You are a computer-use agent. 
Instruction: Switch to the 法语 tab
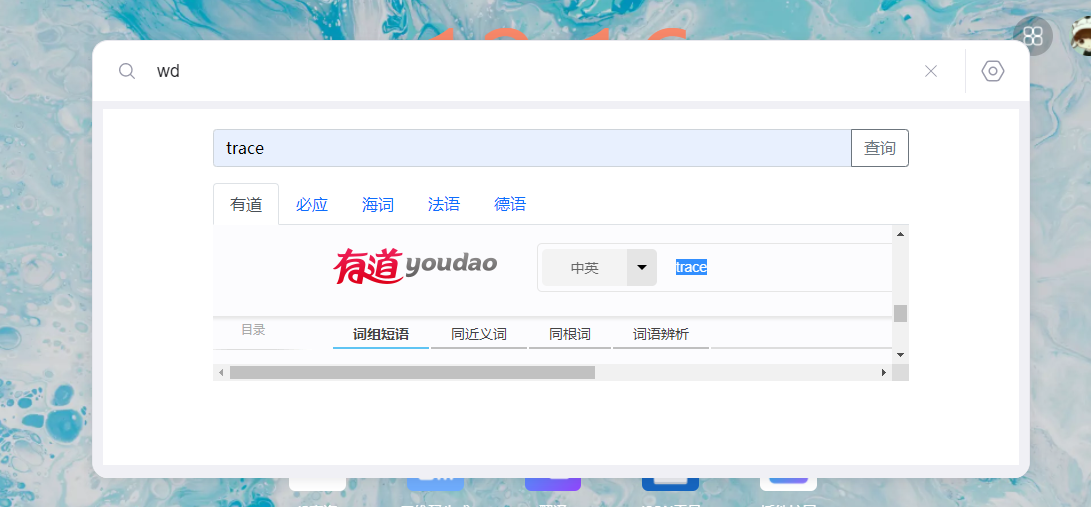tap(444, 204)
